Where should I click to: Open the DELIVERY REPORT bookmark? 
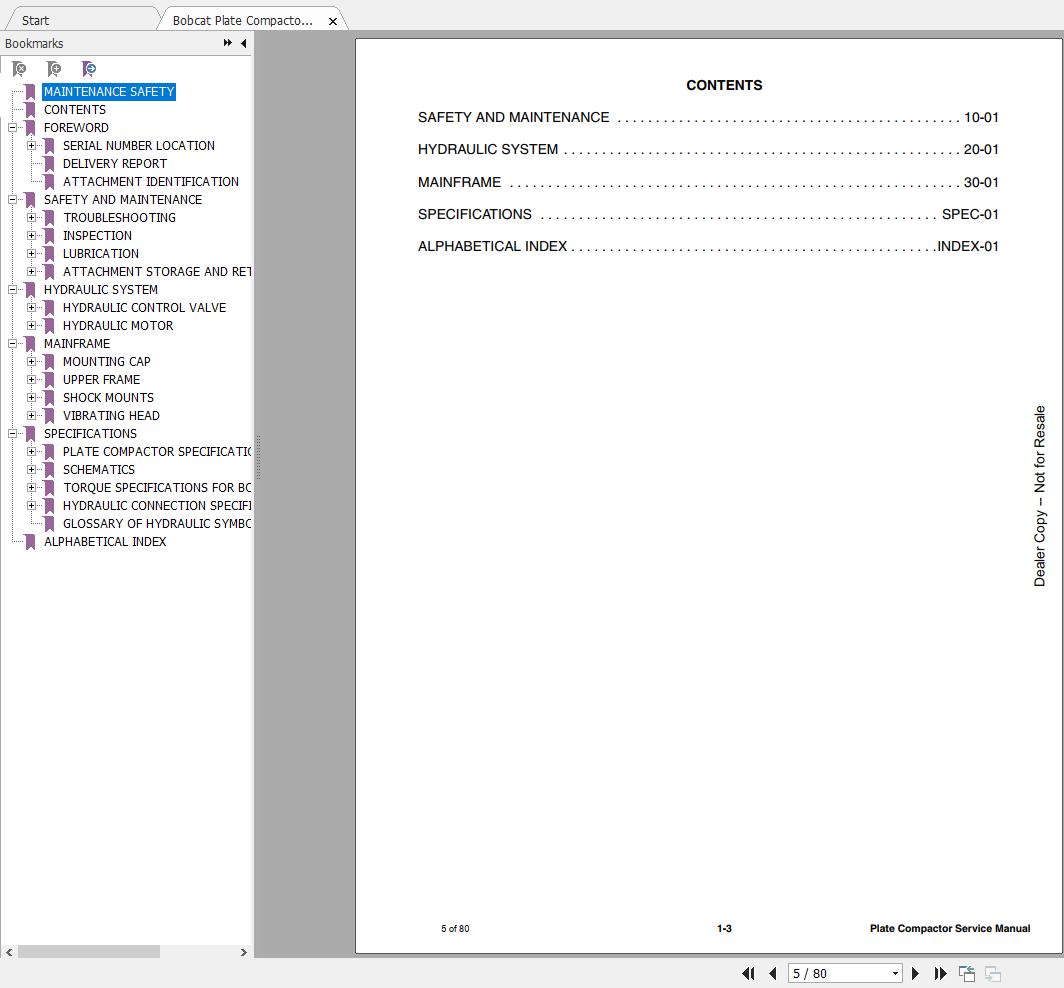[115, 164]
